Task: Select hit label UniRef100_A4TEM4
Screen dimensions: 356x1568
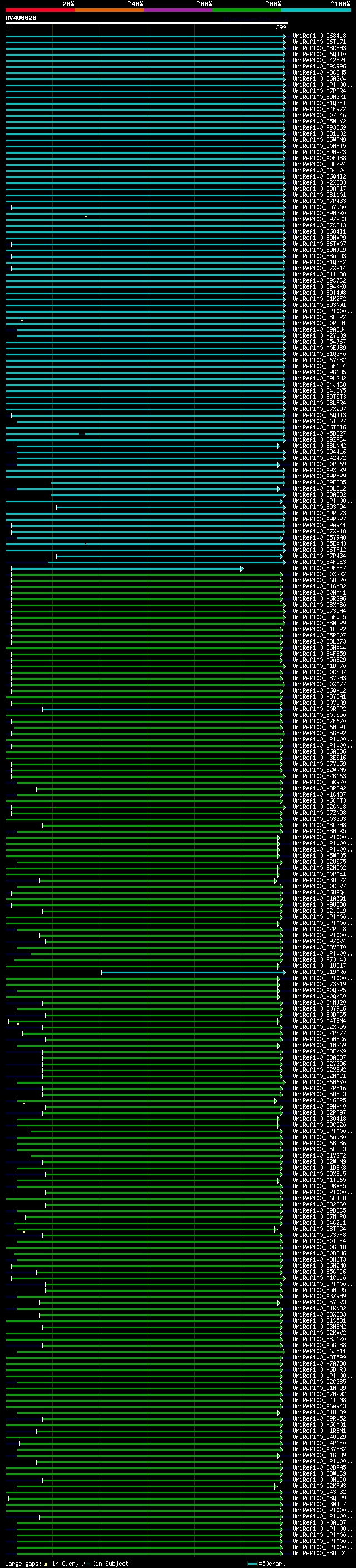Action: pos(319,1021)
